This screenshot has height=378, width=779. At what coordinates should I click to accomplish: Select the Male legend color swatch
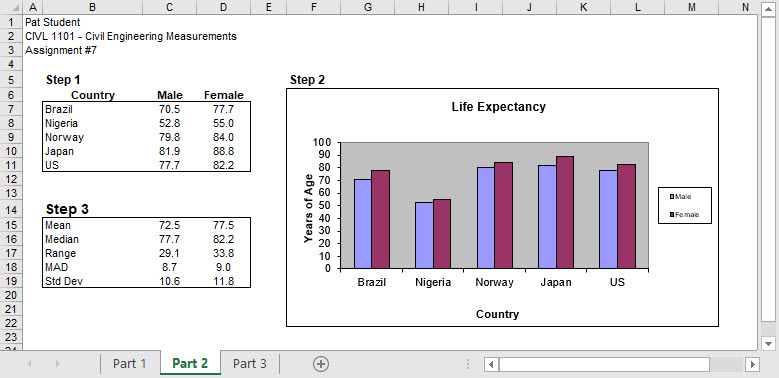point(672,197)
